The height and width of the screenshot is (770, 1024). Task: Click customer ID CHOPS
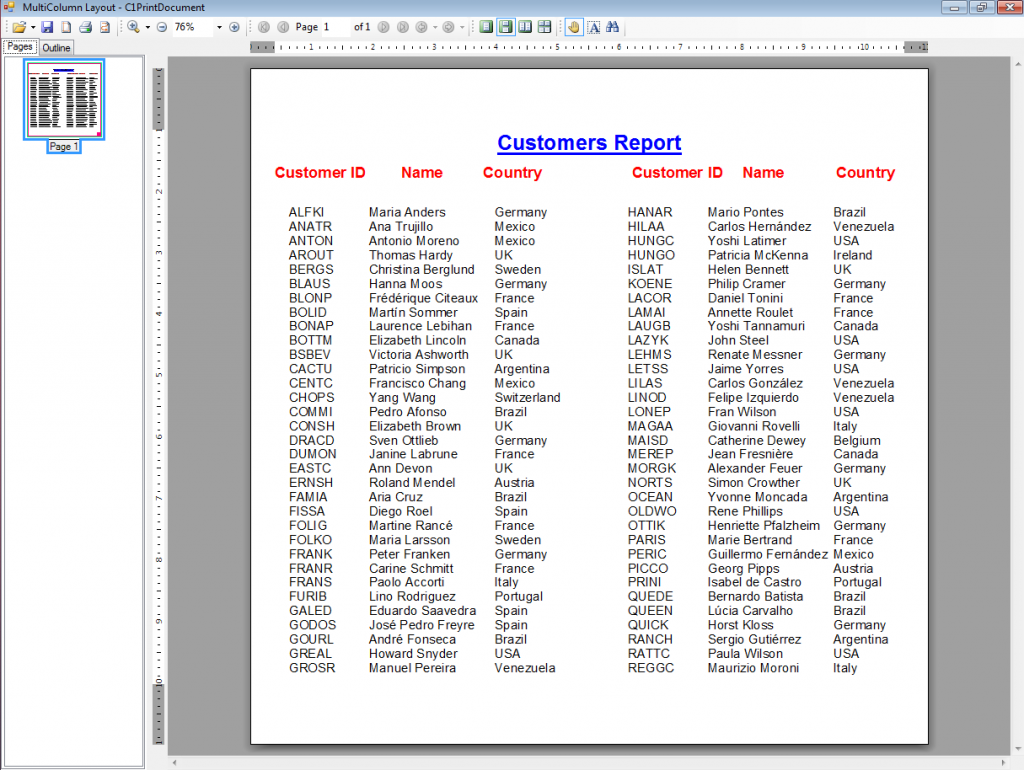pos(312,398)
